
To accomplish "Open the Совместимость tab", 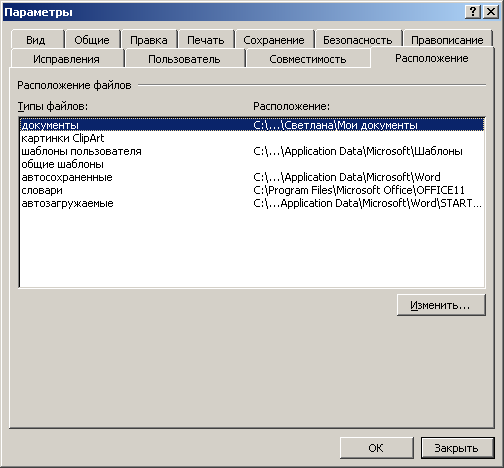I will 308,59.
